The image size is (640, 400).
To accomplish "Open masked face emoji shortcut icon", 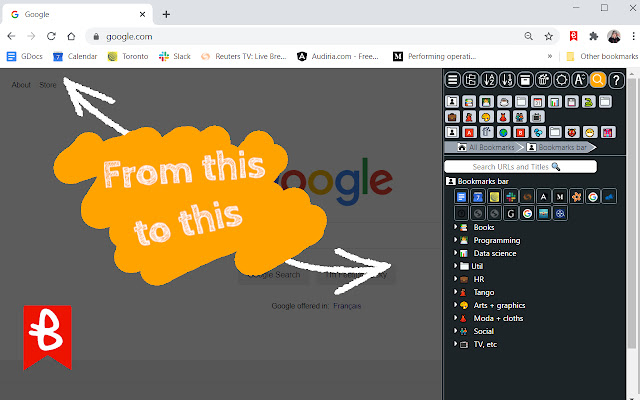I will [590, 132].
